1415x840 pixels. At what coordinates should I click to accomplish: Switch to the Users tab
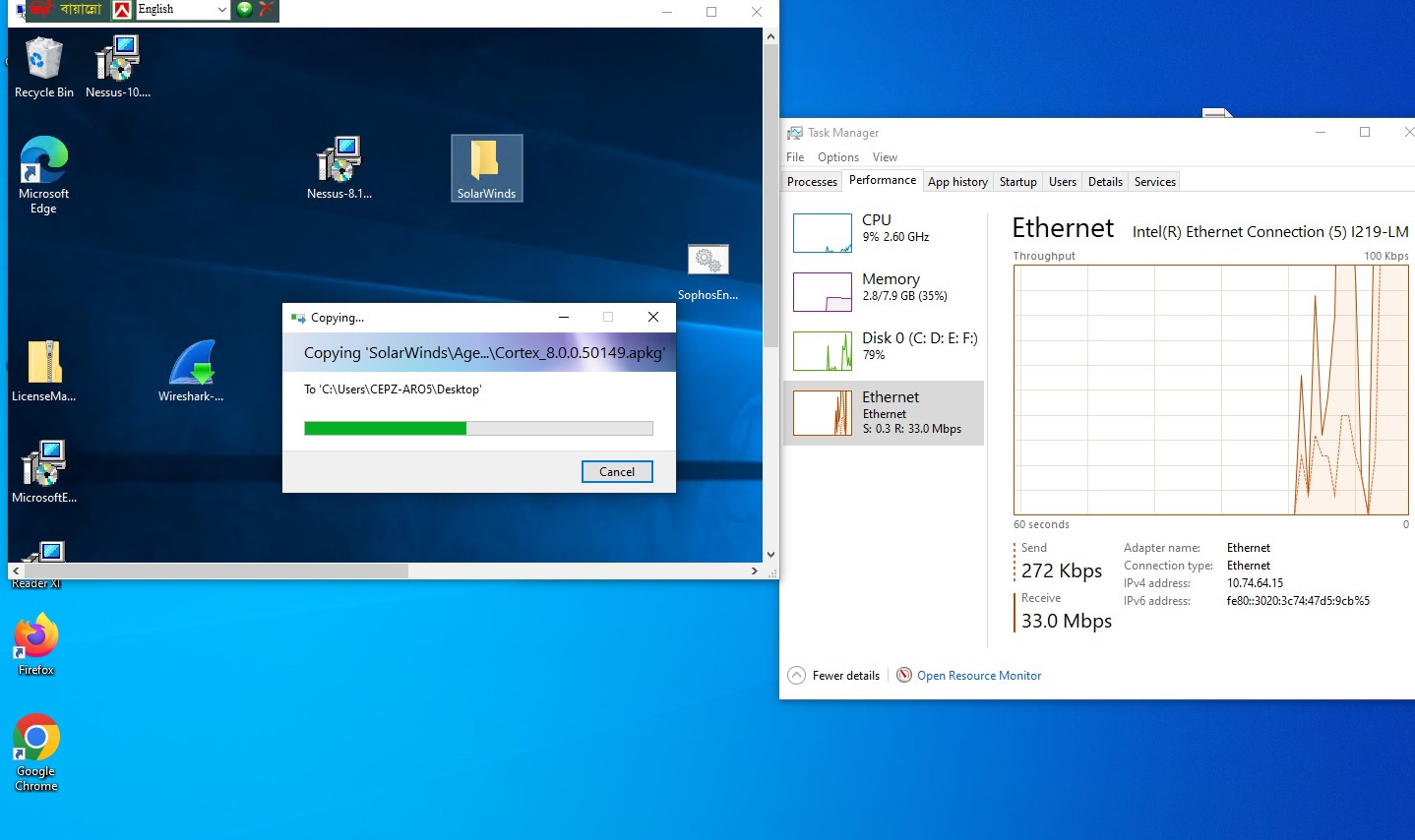pos(1062,182)
